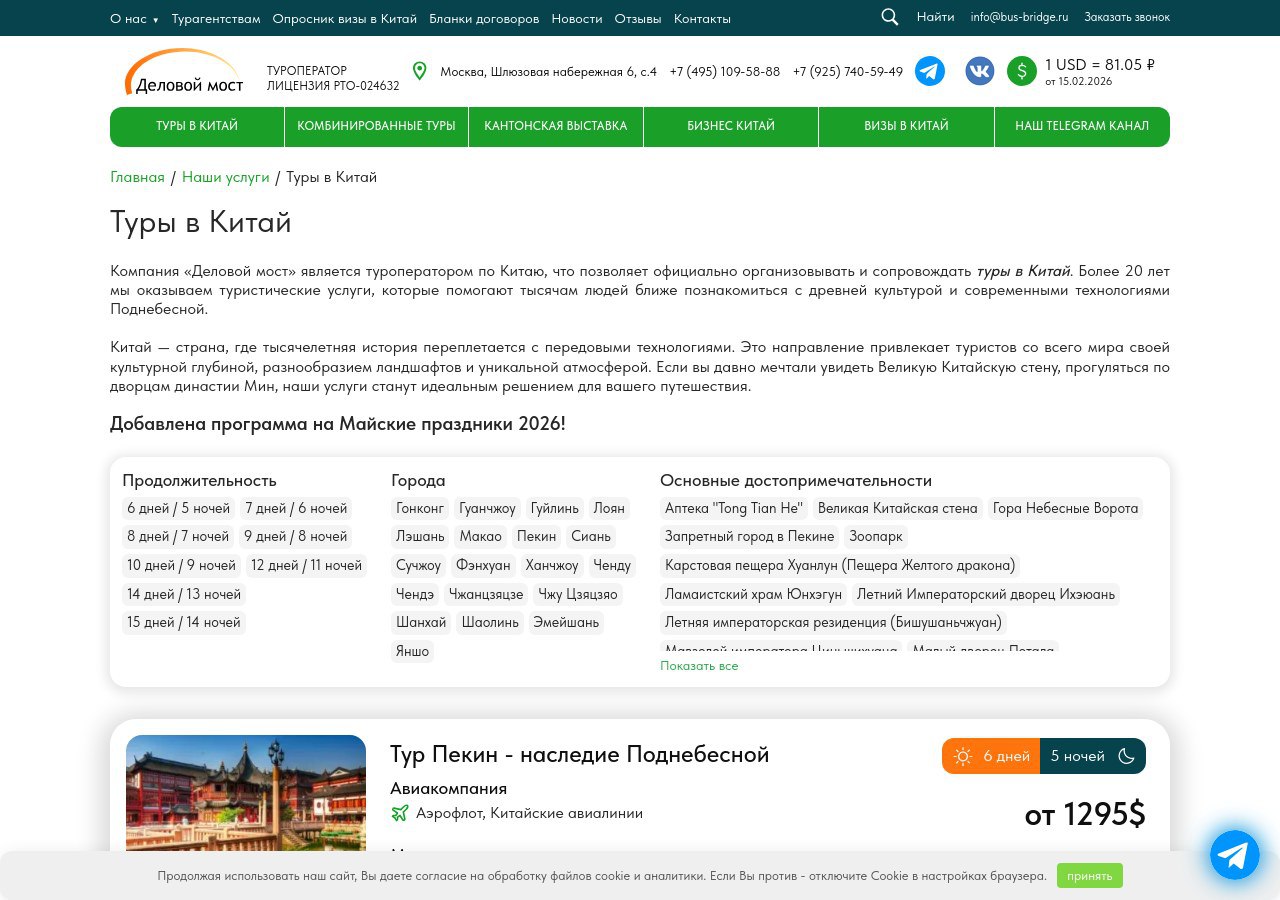The width and height of the screenshot is (1280, 900).
Task: Open the Telegram icon in header
Action: [930, 71]
